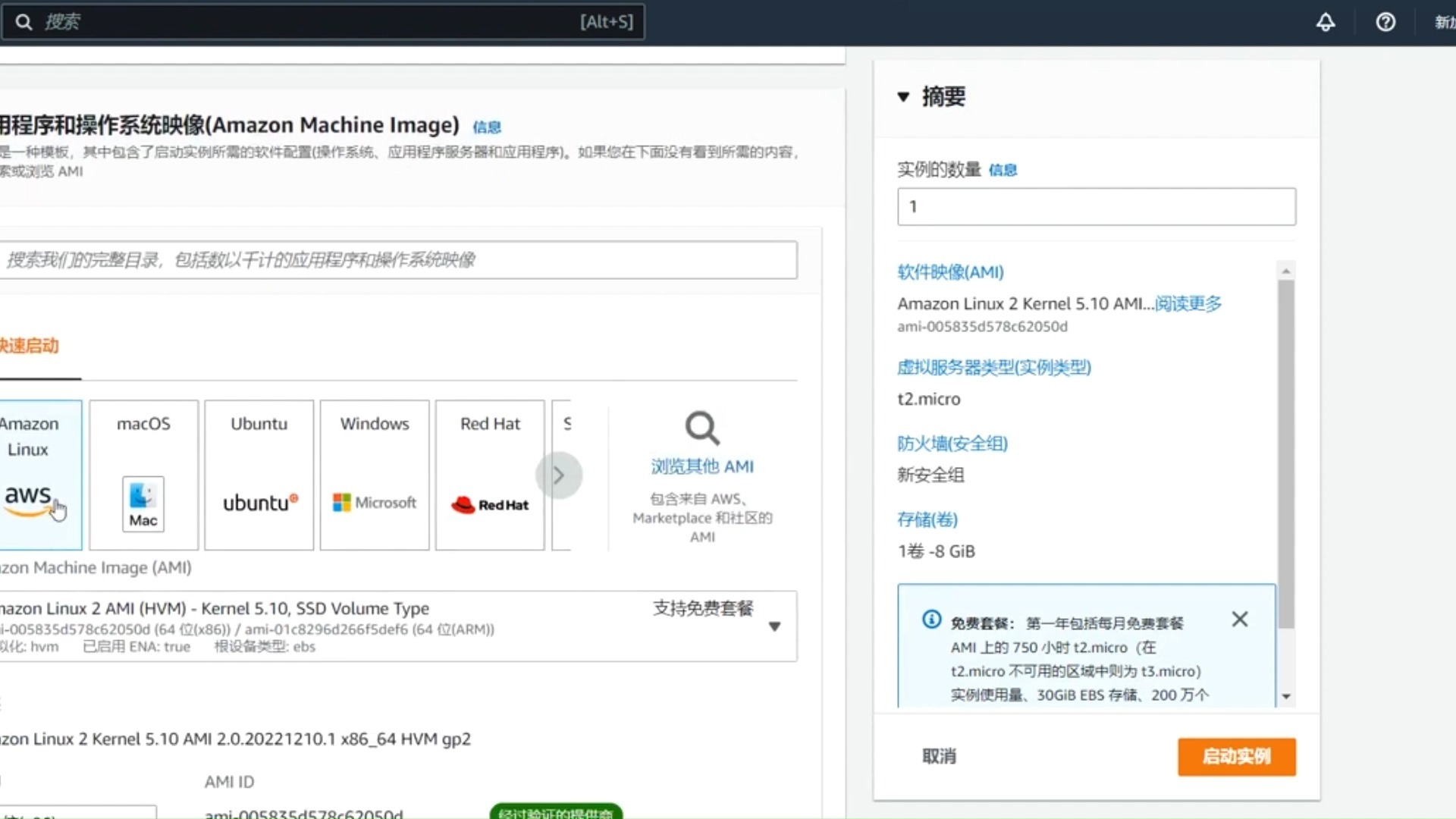Viewport: 1456px width, 819px height.
Task: Open the 阅读更多 link in the summary
Action: (1188, 304)
